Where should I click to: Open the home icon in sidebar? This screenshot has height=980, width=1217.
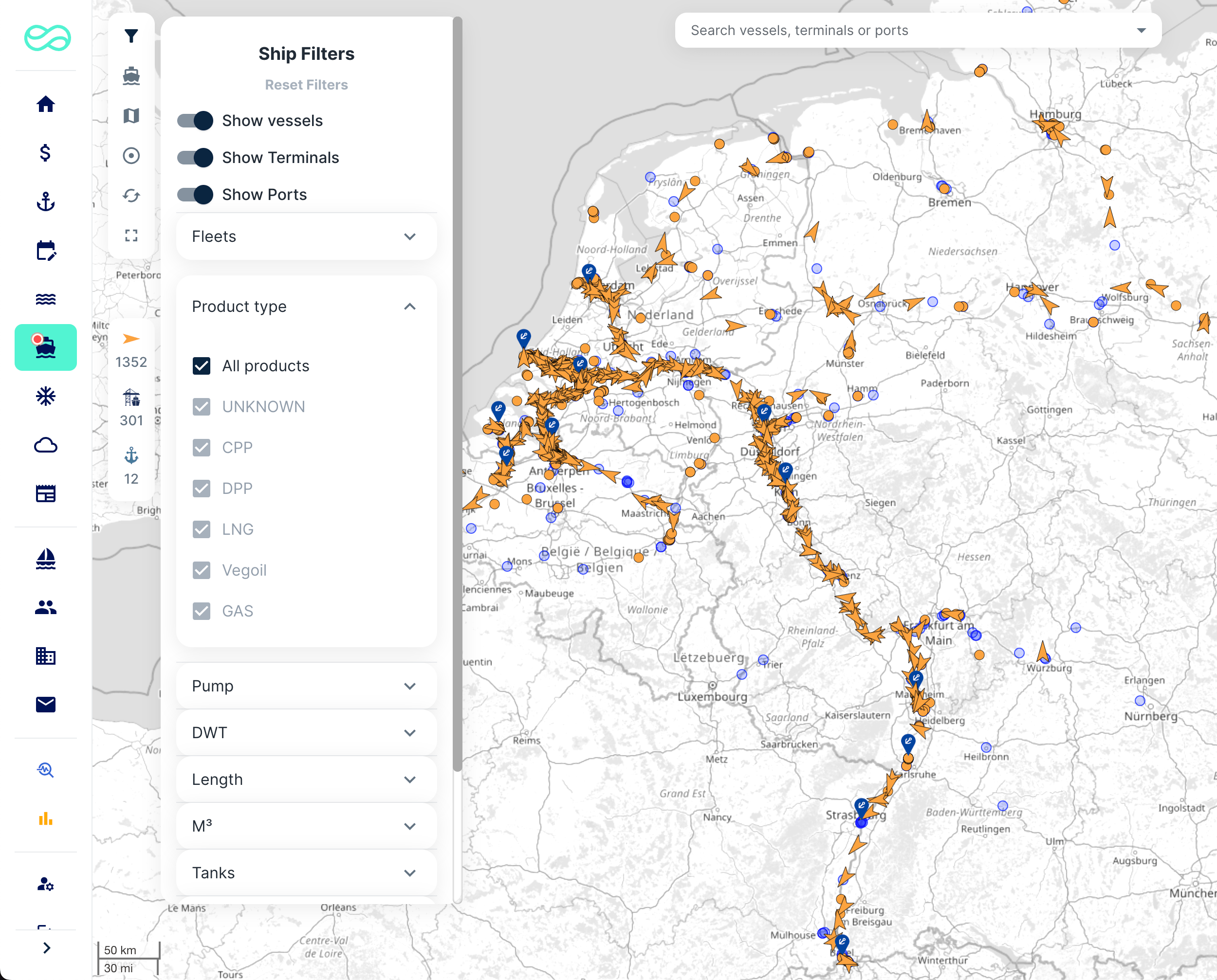[46, 105]
